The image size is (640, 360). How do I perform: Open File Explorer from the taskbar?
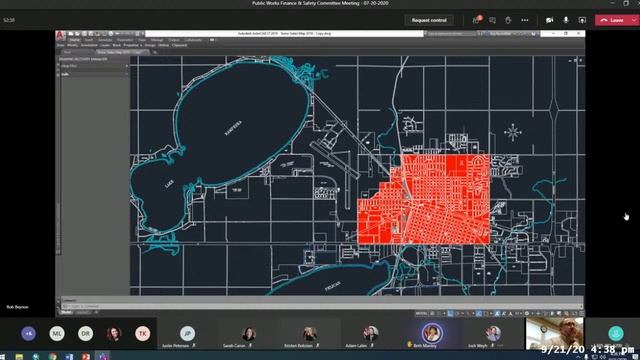click(19, 357)
